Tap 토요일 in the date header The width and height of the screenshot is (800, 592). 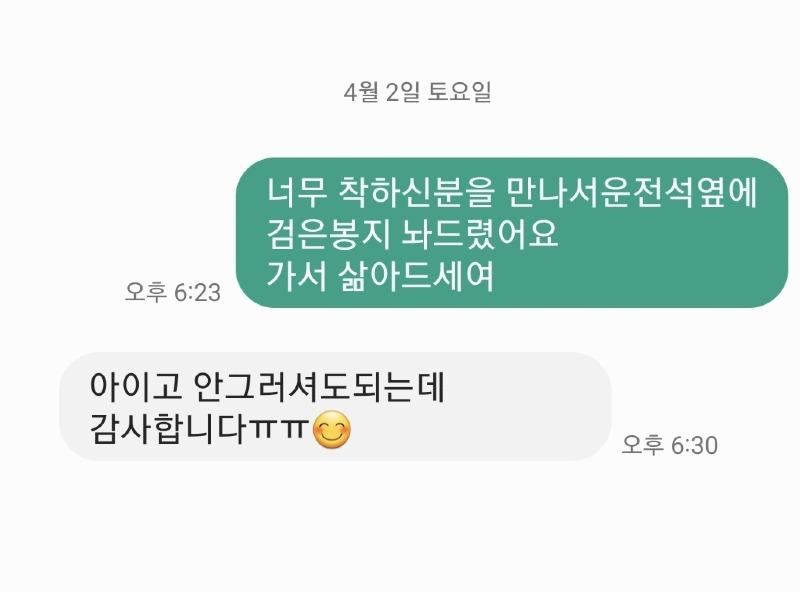[x=459, y=92]
